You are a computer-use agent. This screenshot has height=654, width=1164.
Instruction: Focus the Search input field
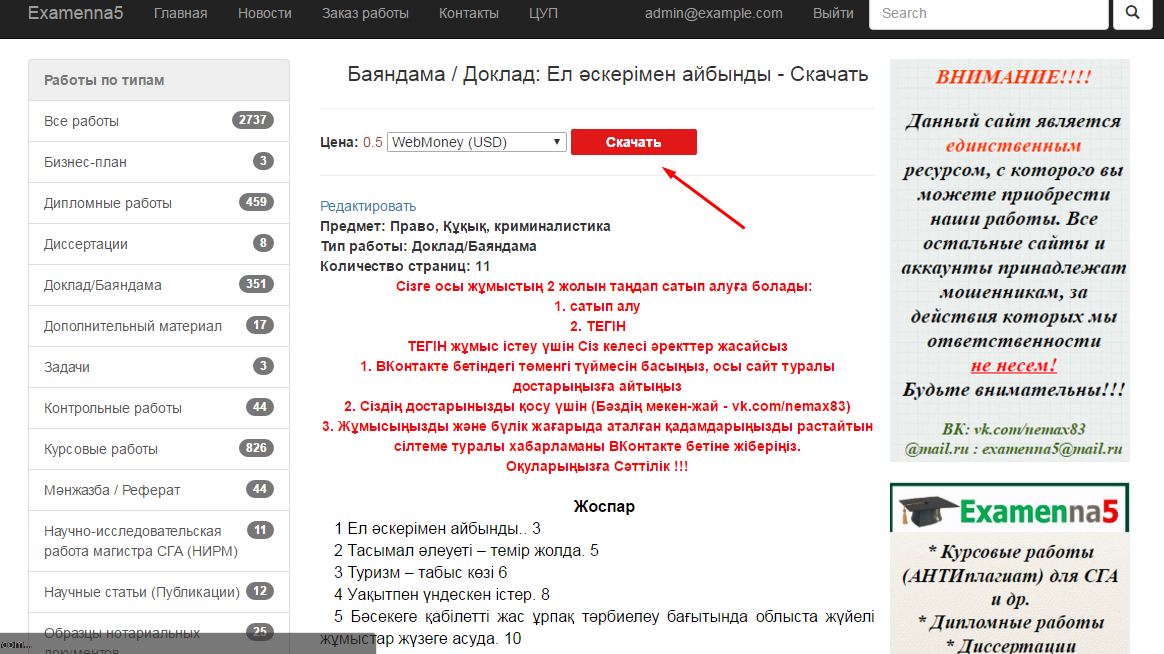(988, 13)
